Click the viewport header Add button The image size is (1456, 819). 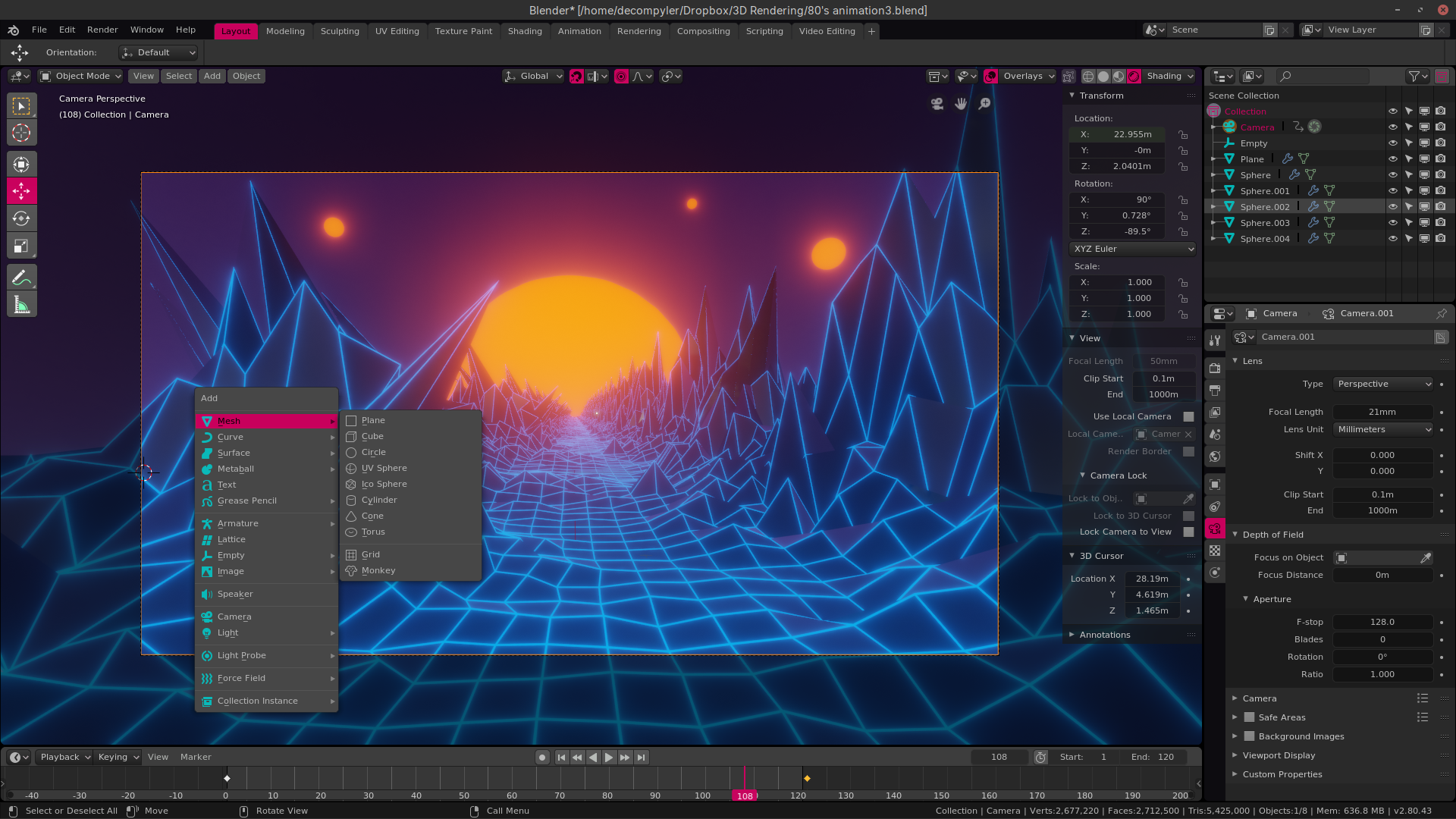(212, 76)
